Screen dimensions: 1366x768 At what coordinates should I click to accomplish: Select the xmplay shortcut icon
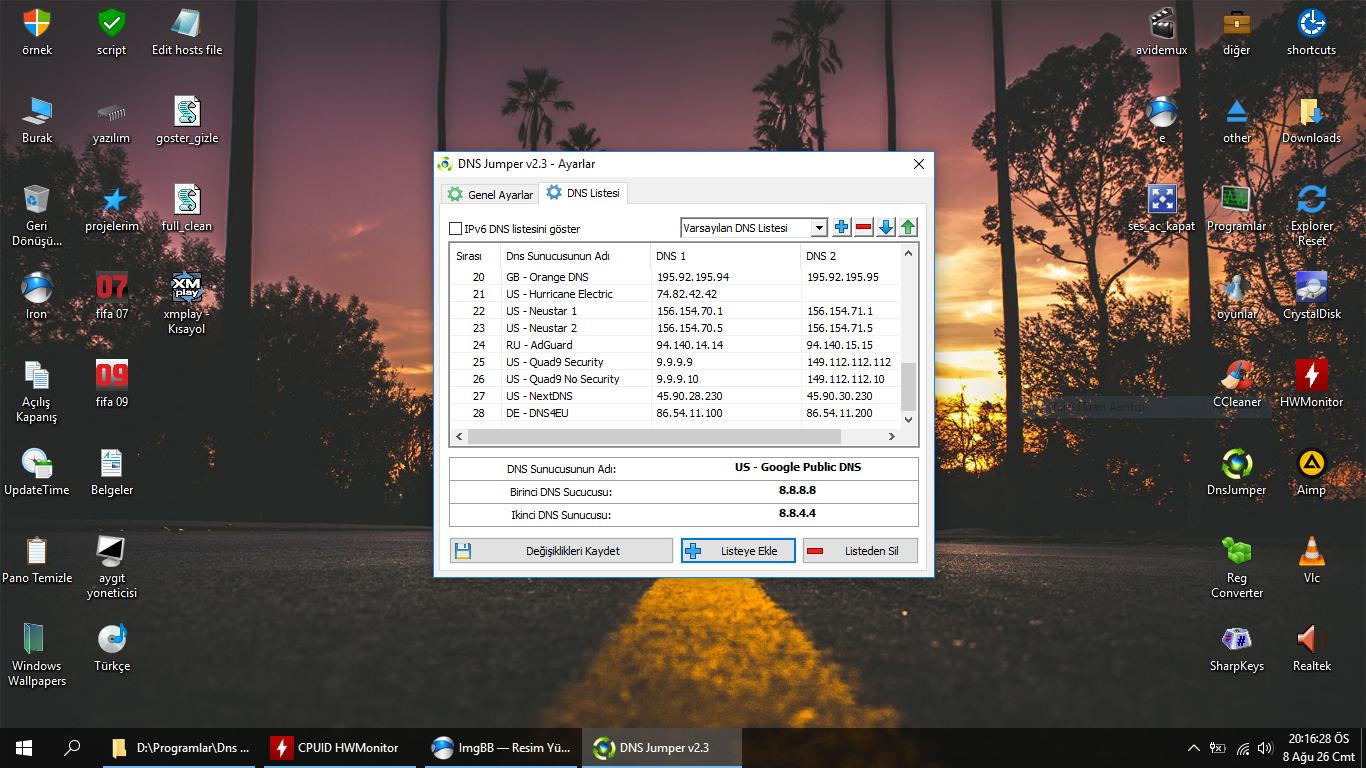[x=187, y=303]
